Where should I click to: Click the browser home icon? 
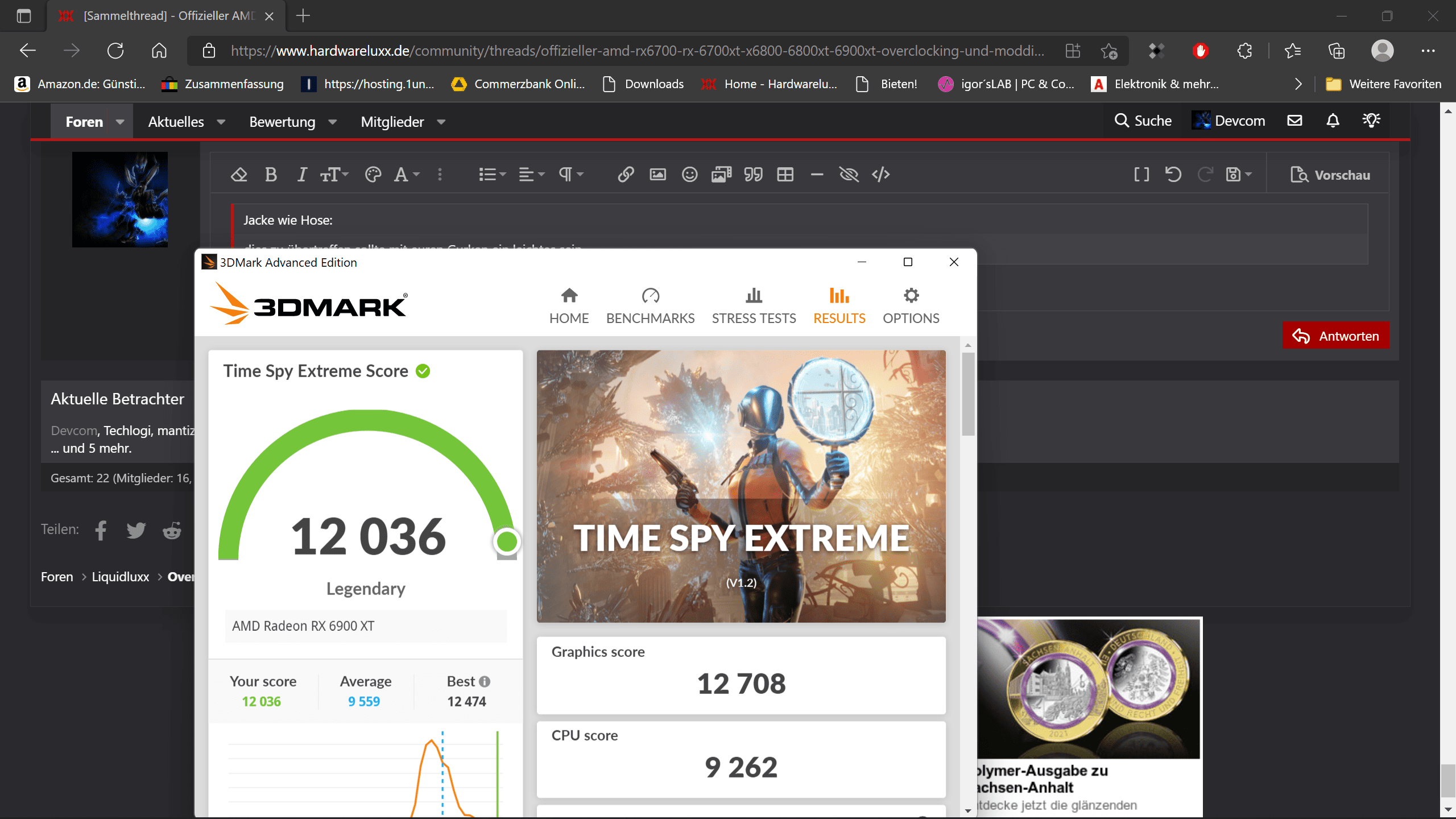click(x=159, y=51)
